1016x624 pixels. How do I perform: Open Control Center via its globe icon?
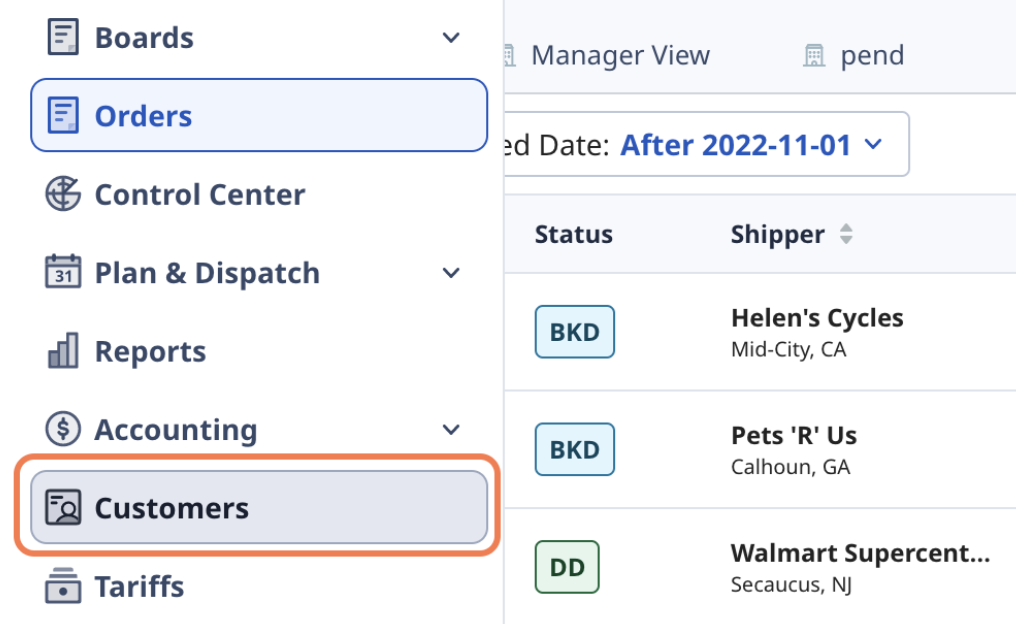(x=62, y=194)
